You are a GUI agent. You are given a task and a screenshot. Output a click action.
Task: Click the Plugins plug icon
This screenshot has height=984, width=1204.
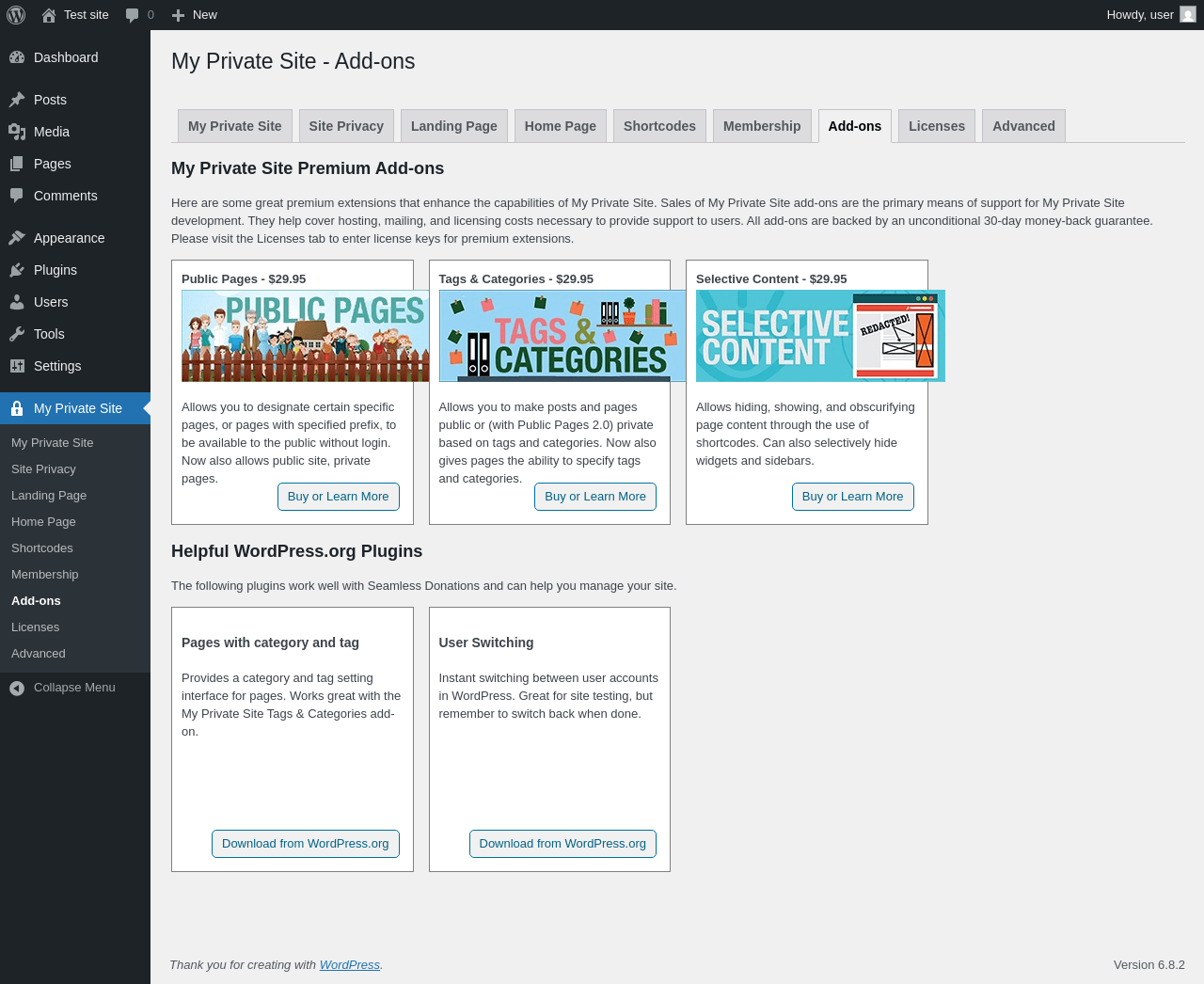(x=17, y=270)
